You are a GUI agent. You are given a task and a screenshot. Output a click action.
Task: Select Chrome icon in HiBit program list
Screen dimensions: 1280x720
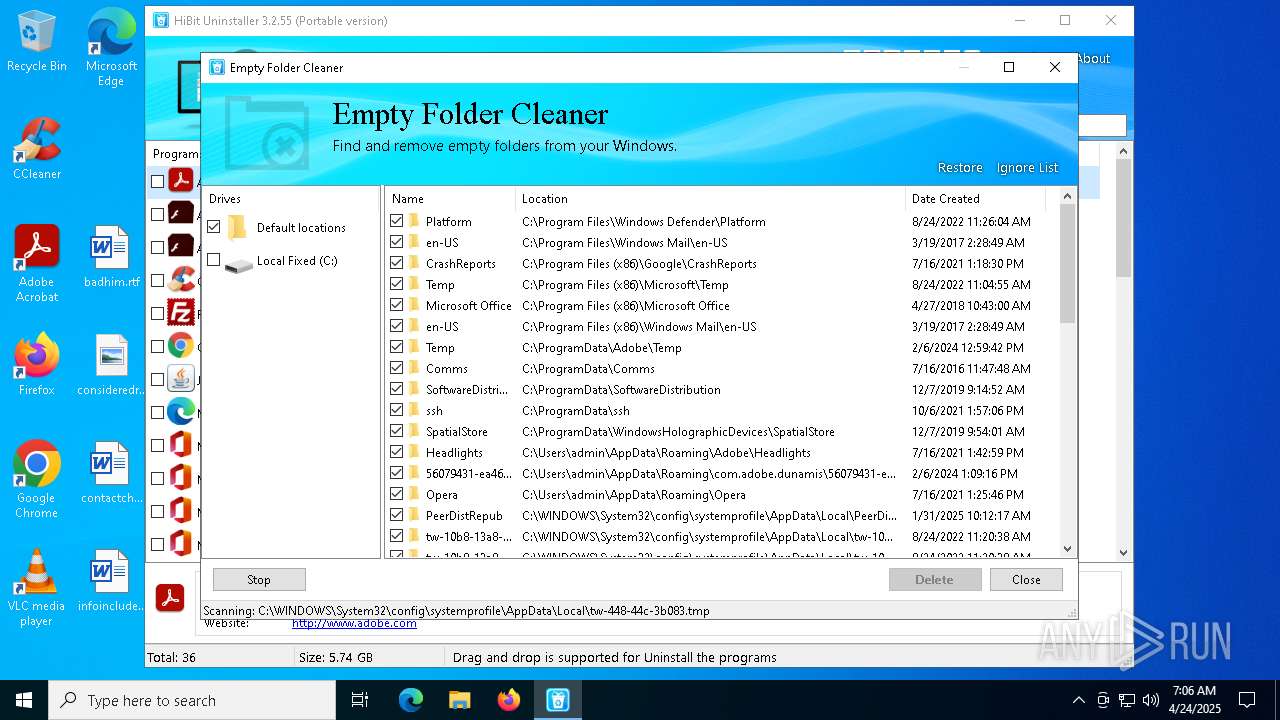pos(180,346)
